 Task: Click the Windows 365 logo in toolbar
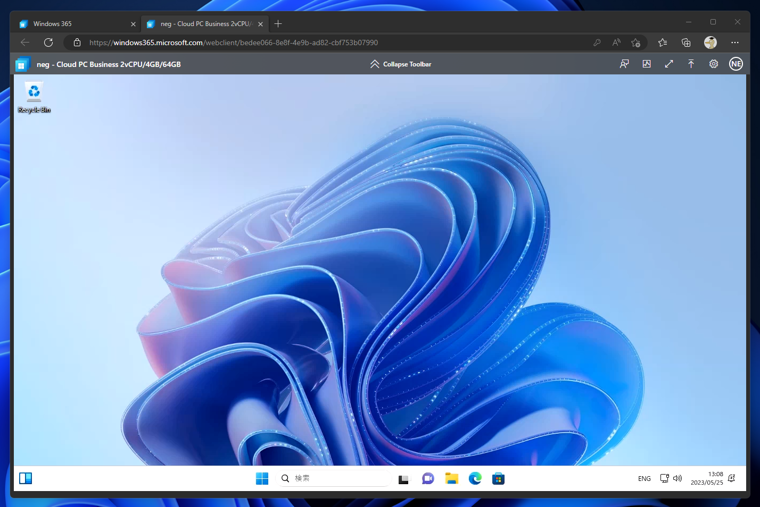point(22,64)
